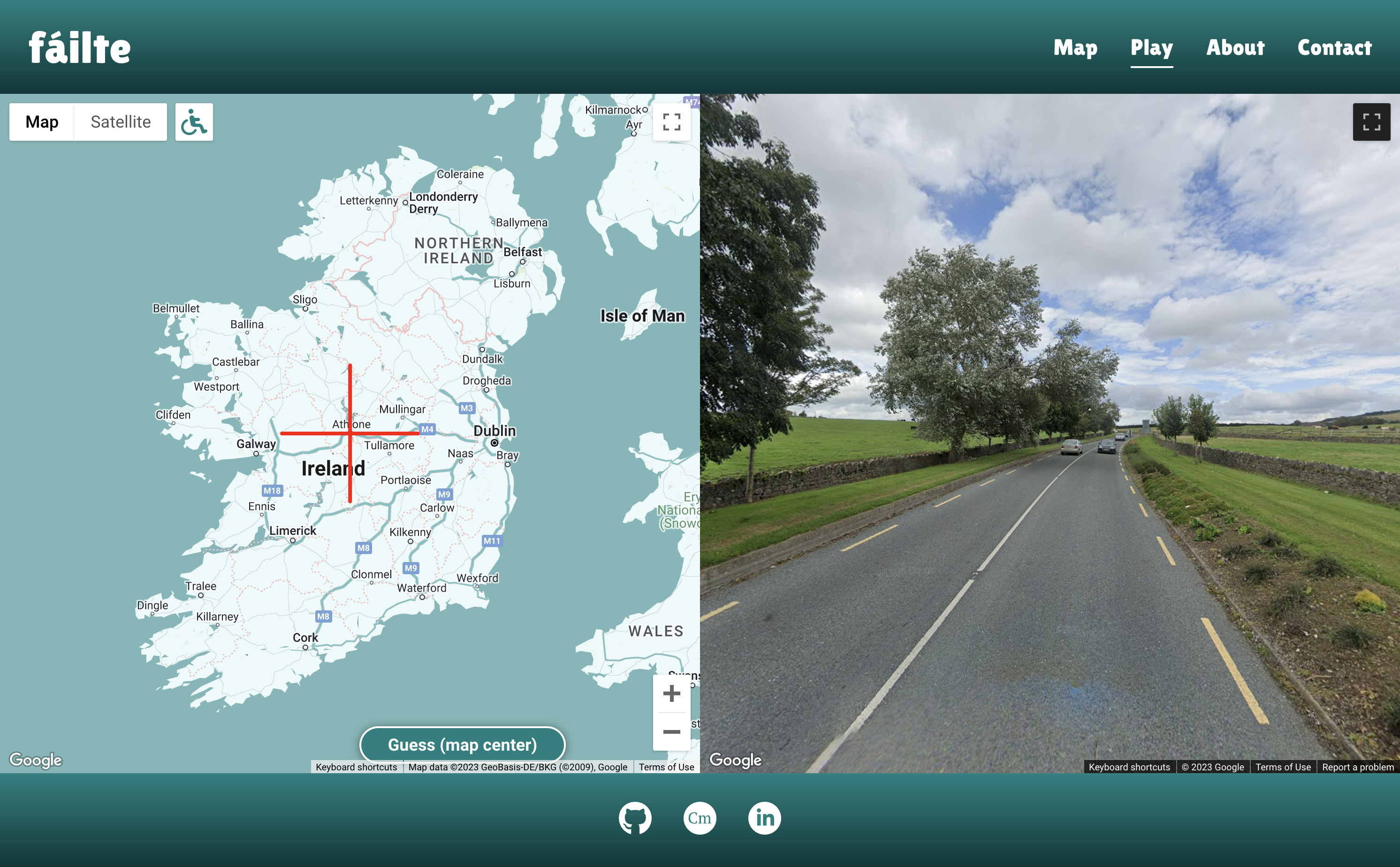Image resolution: width=1400 pixels, height=867 pixels.
Task: Zoom in on the map
Action: (x=671, y=694)
